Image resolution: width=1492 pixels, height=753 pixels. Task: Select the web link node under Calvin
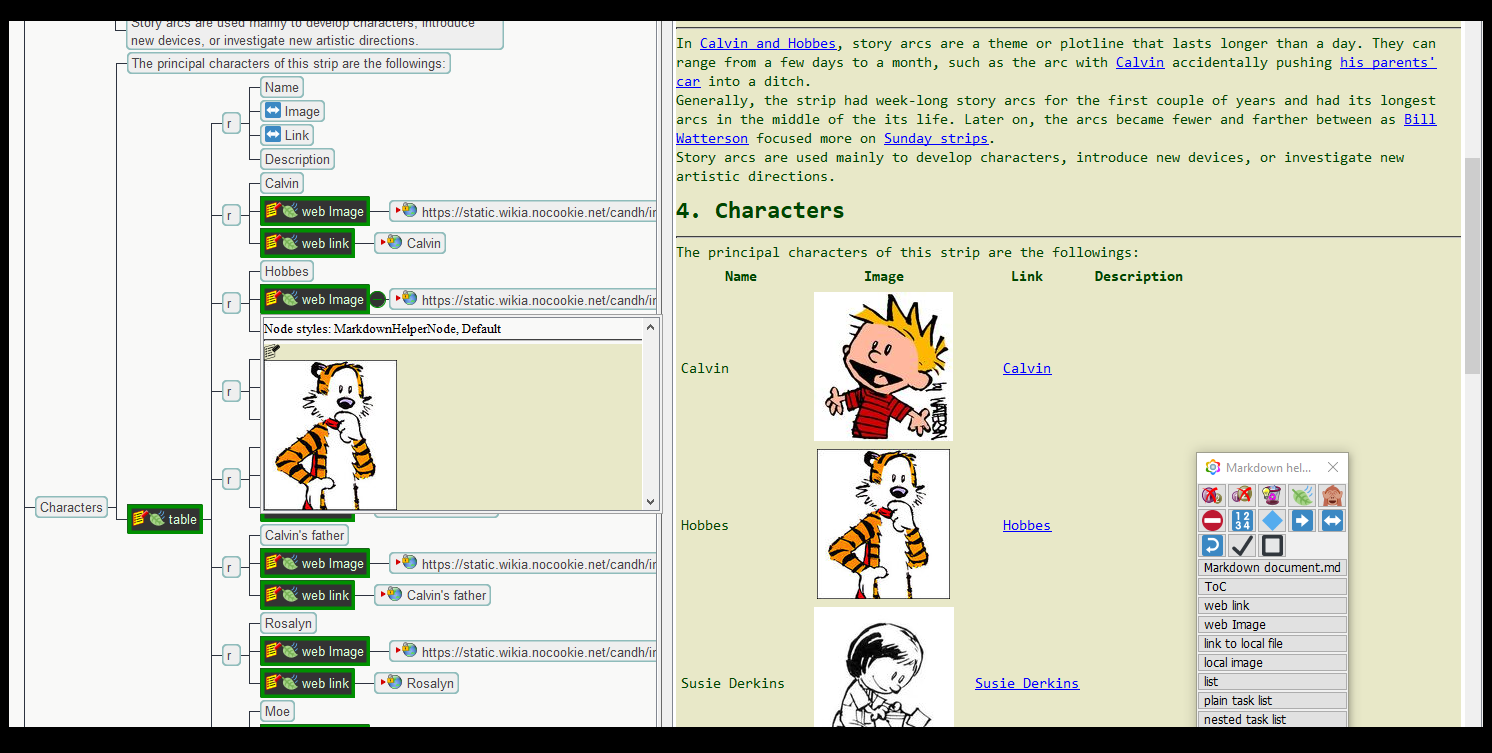tap(308, 243)
